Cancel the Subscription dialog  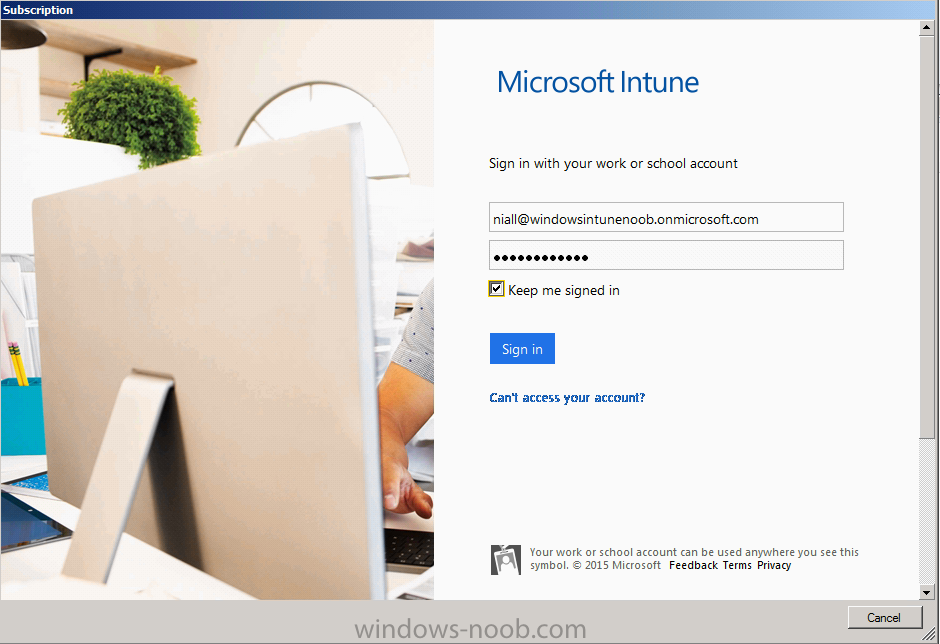(x=884, y=618)
